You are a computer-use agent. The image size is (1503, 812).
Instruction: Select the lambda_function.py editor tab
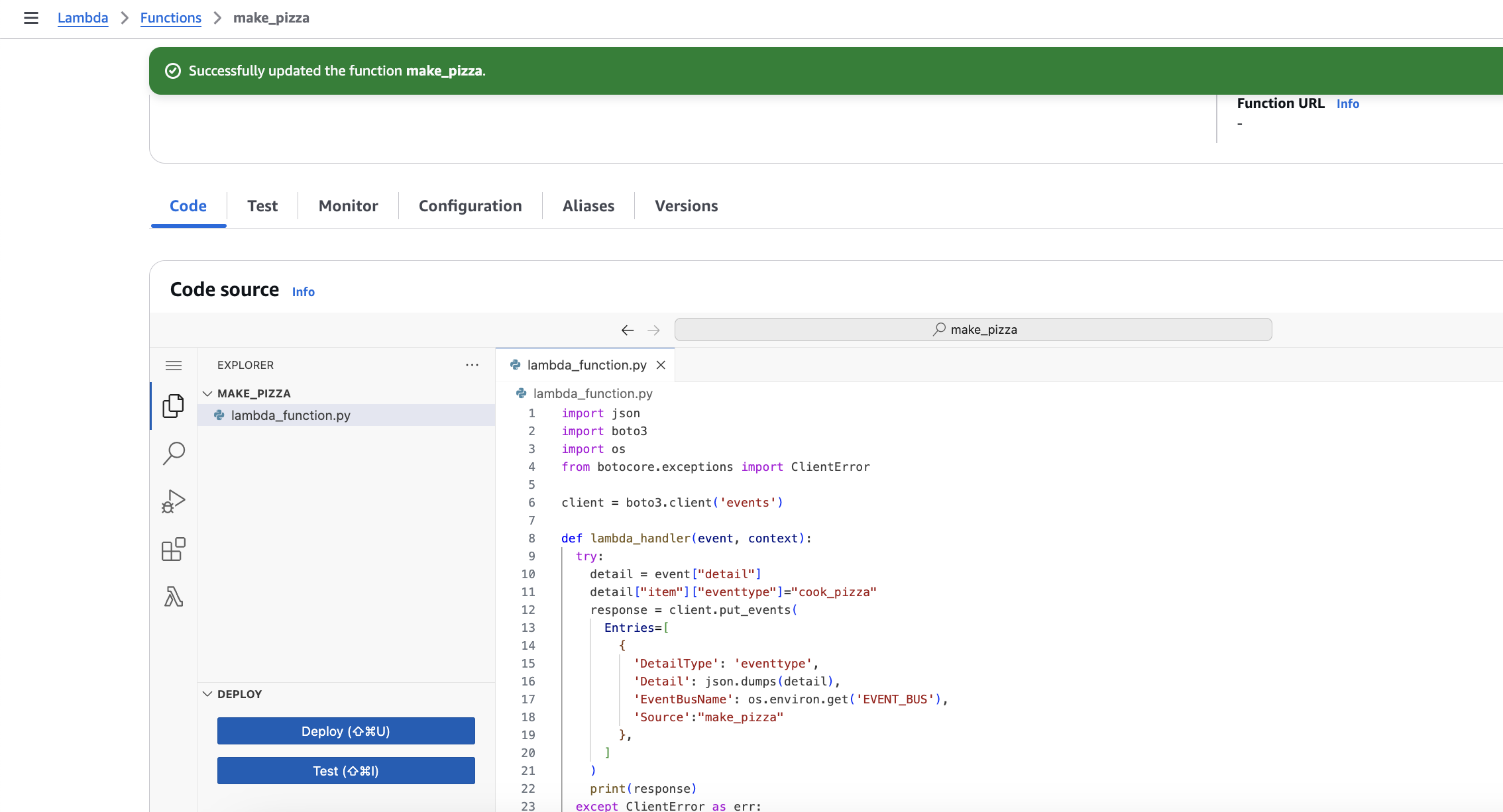[586, 365]
